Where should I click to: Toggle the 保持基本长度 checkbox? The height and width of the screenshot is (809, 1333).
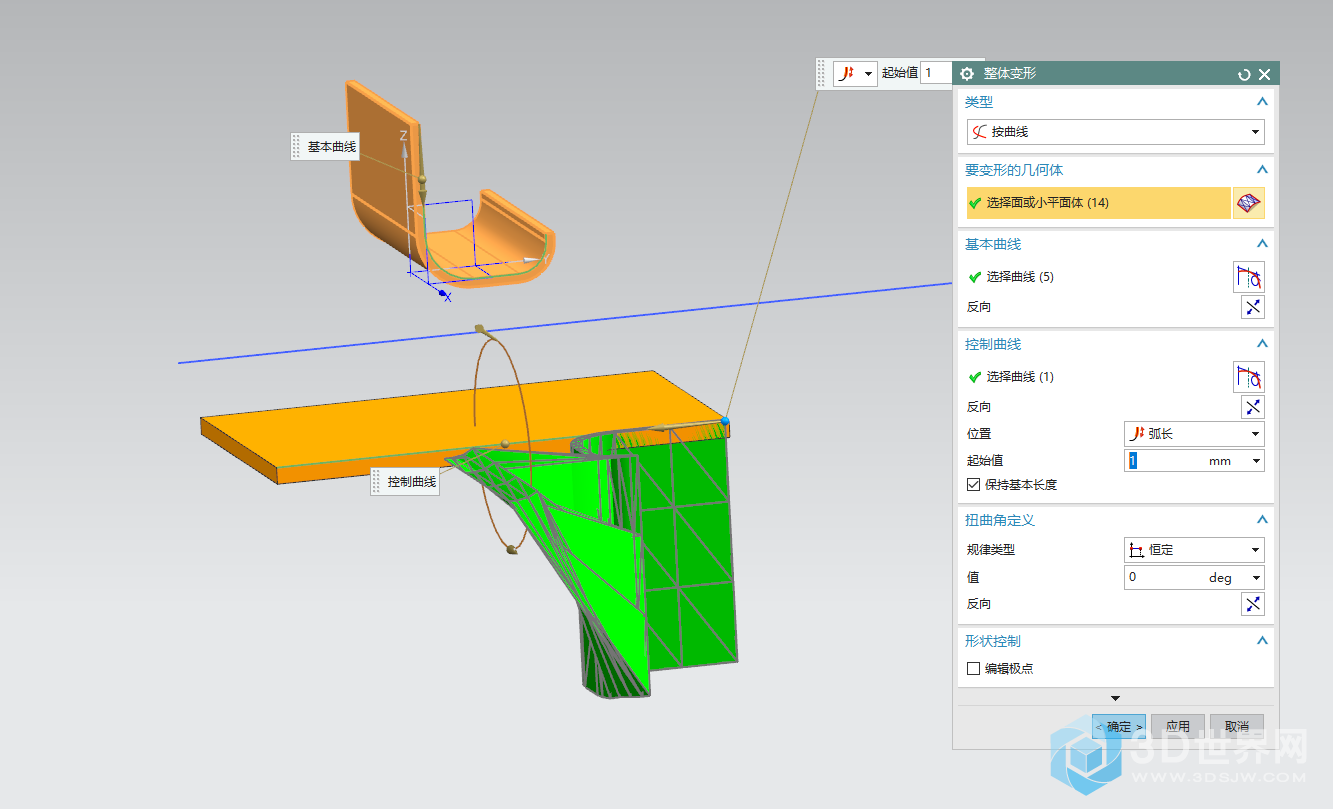974,485
